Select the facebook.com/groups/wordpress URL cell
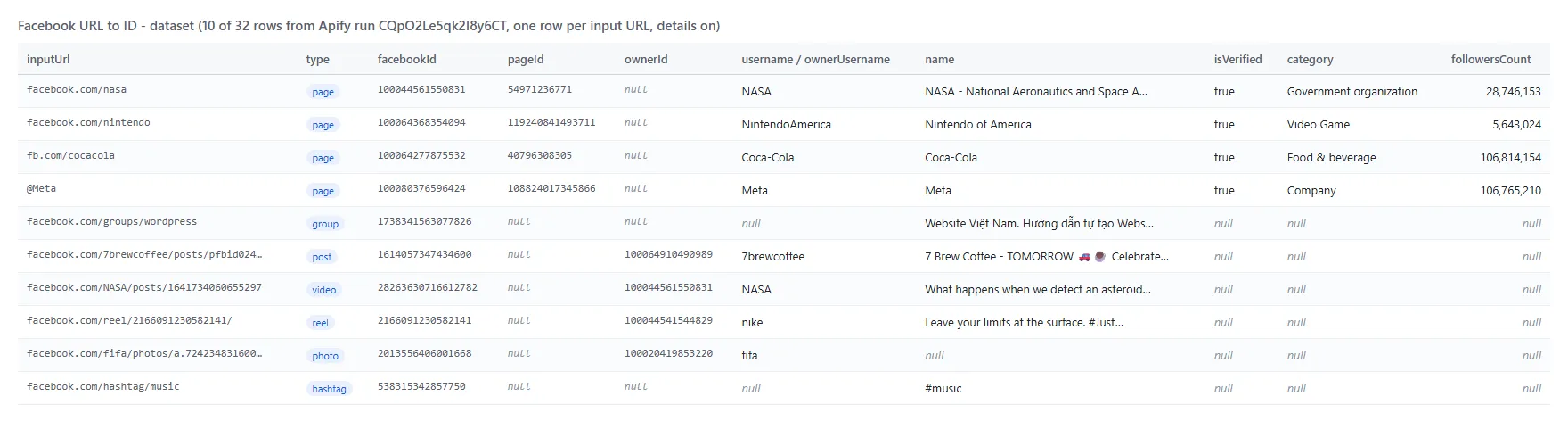The width and height of the screenshot is (1568, 421). [111, 222]
